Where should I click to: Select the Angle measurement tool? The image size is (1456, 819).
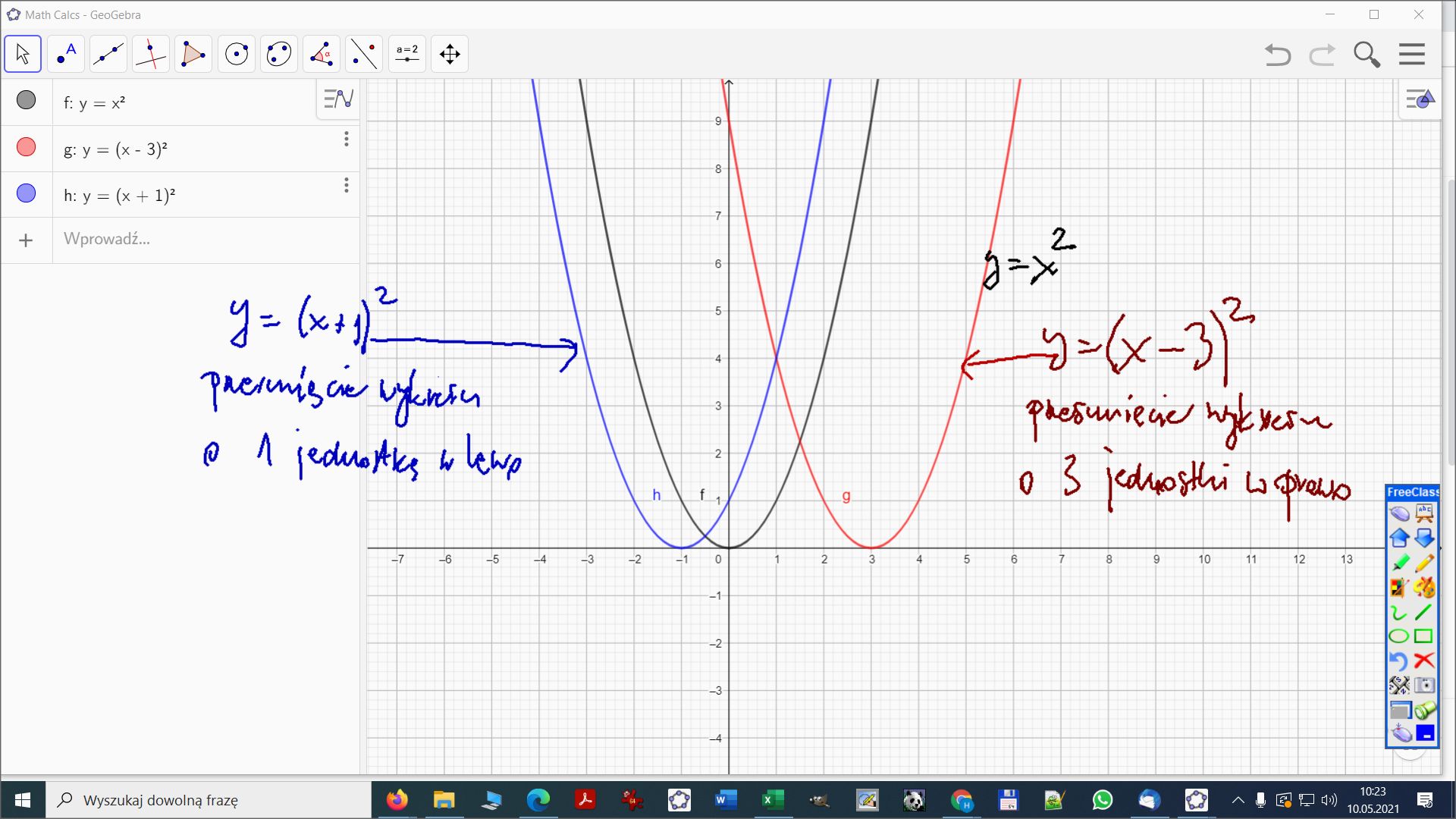[322, 54]
